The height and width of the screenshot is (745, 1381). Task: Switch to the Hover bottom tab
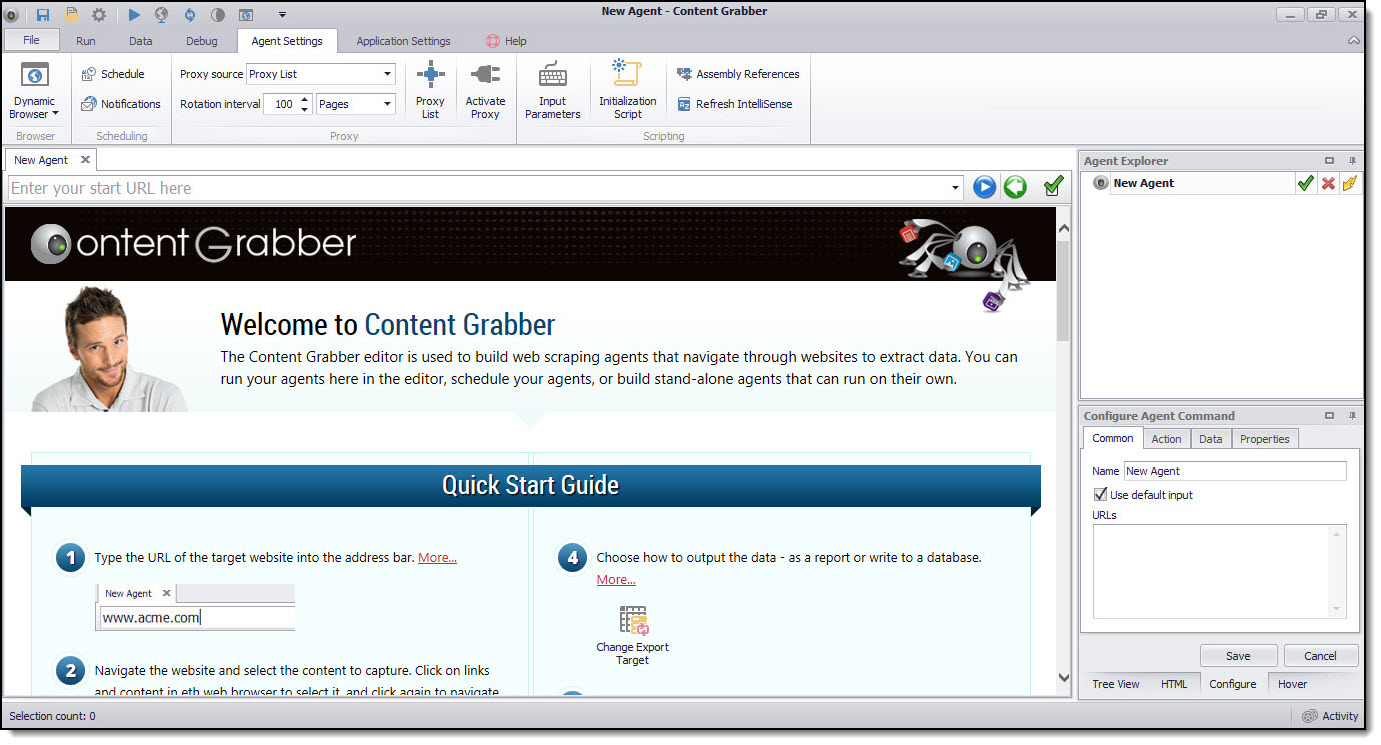(x=1292, y=684)
